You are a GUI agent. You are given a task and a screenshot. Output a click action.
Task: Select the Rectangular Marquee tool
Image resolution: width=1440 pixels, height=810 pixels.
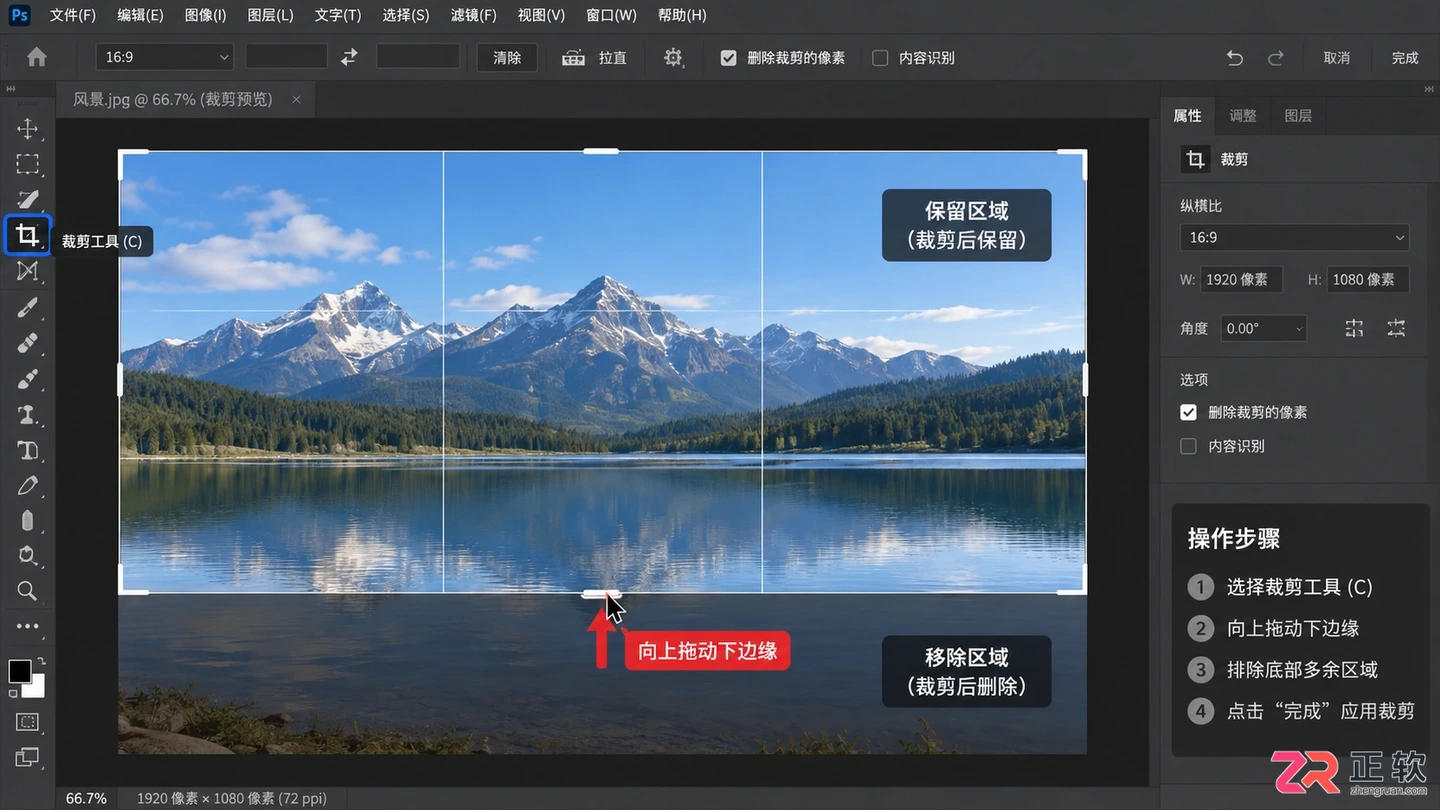coord(27,163)
